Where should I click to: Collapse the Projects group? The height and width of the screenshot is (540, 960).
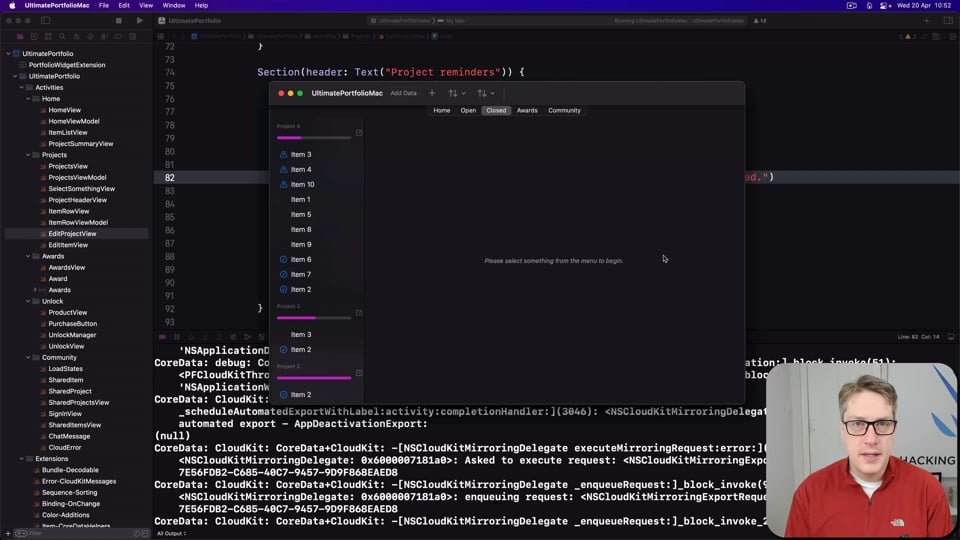tap(28, 155)
